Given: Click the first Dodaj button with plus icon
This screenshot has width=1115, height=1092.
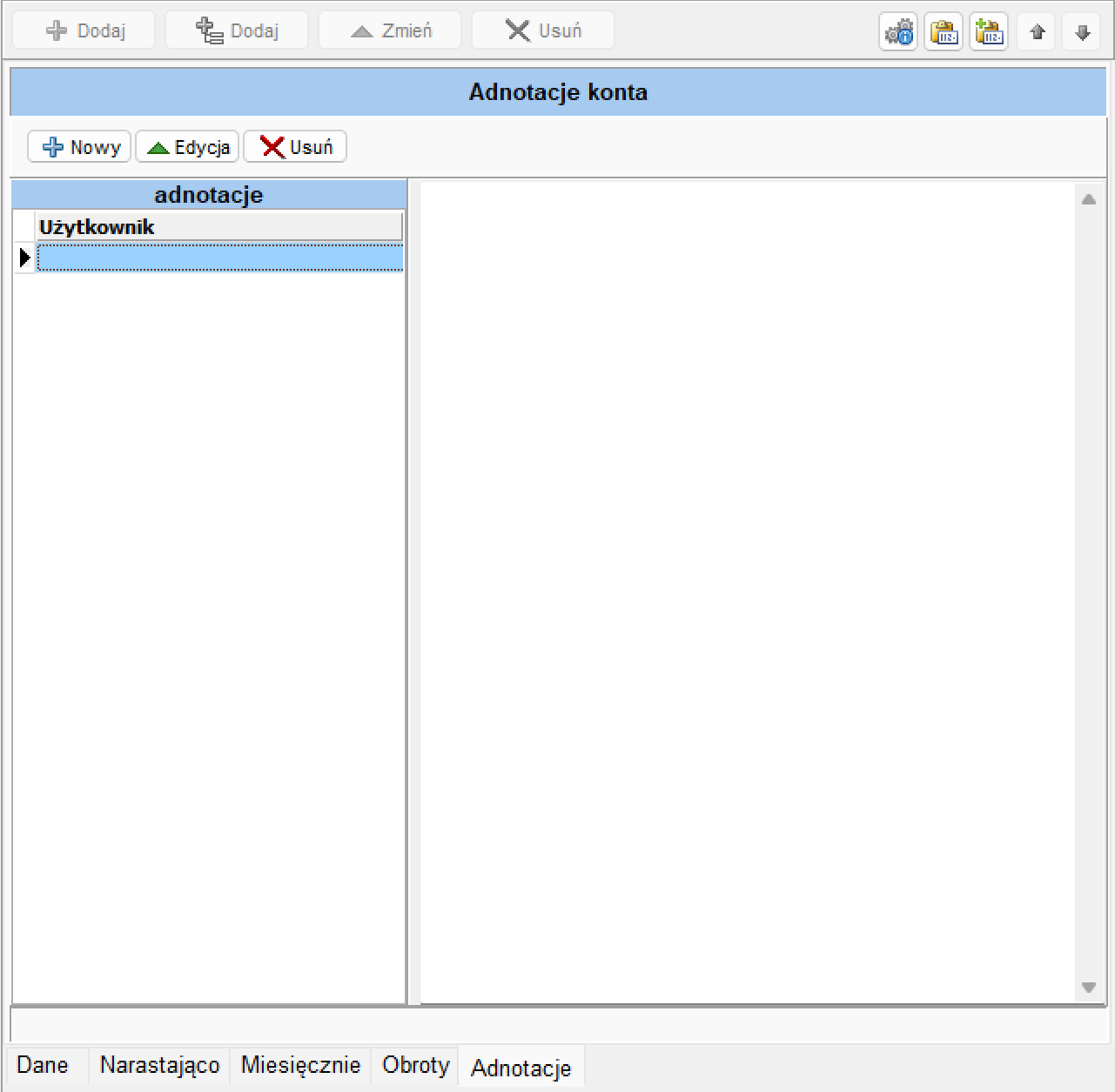Looking at the screenshot, I should tap(84, 30).
